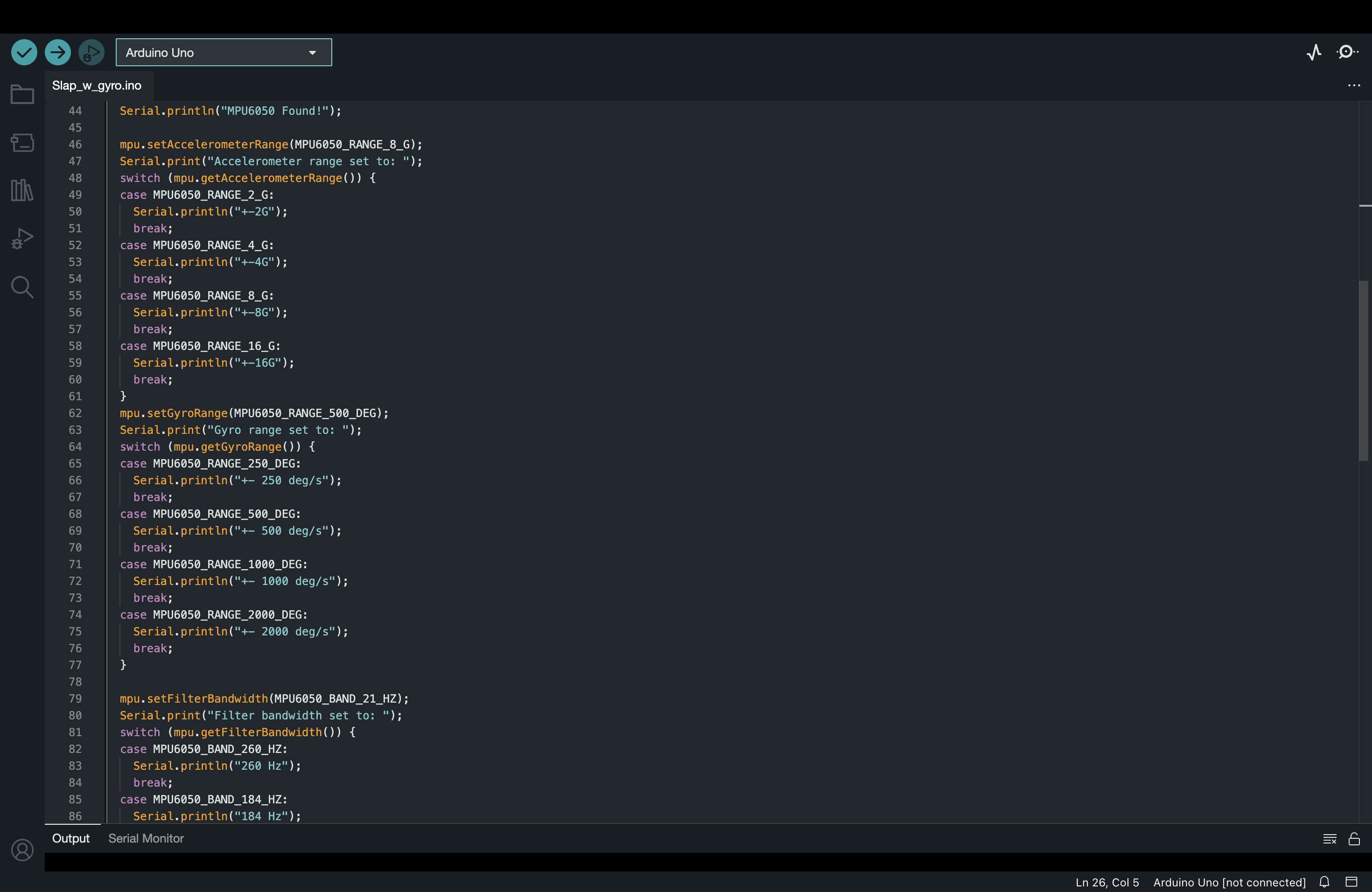Expand the Arduino Uno board dropdown
The image size is (1372, 892).
click(x=224, y=52)
